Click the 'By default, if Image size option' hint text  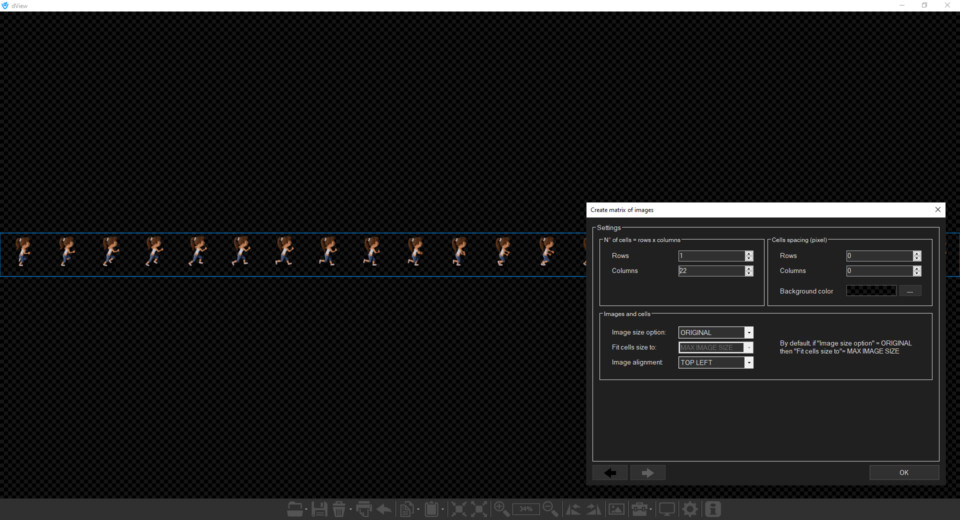(846, 347)
